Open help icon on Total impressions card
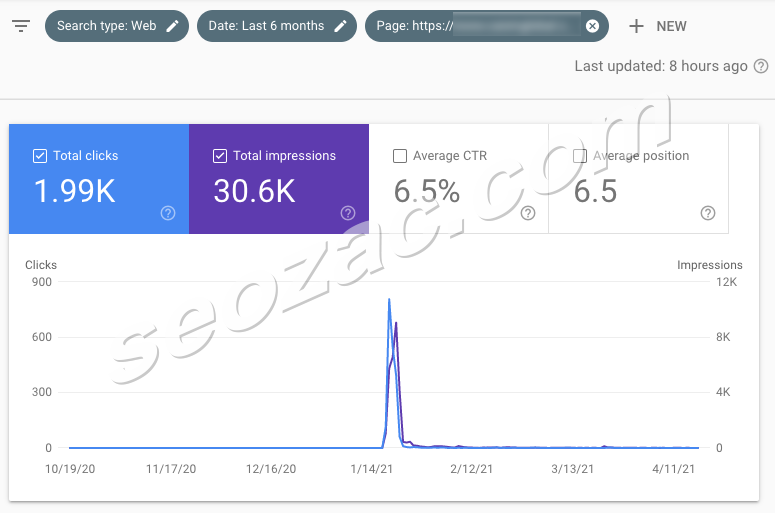The image size is (775, 513). click(x=348, y=213)
